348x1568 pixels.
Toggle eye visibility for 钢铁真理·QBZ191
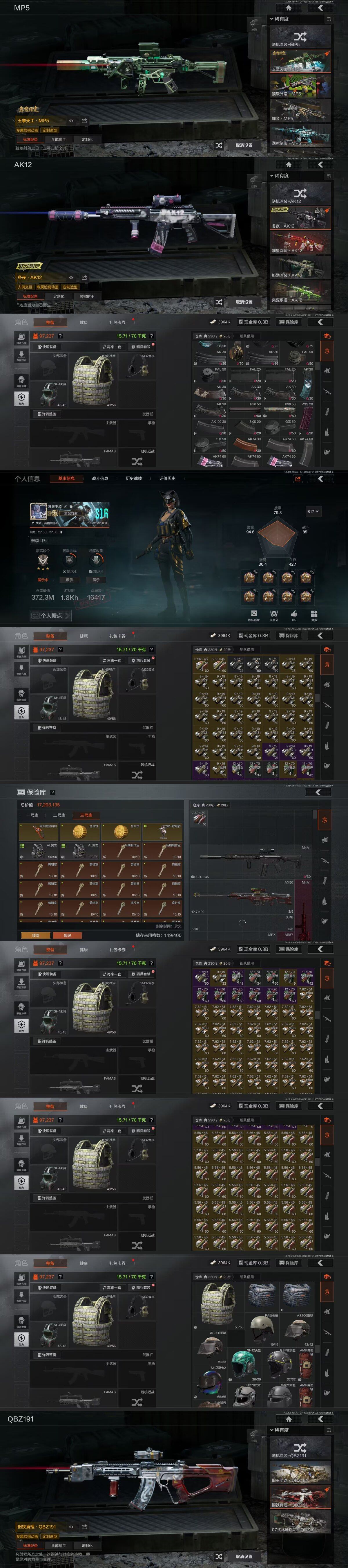pos(71,1526)
